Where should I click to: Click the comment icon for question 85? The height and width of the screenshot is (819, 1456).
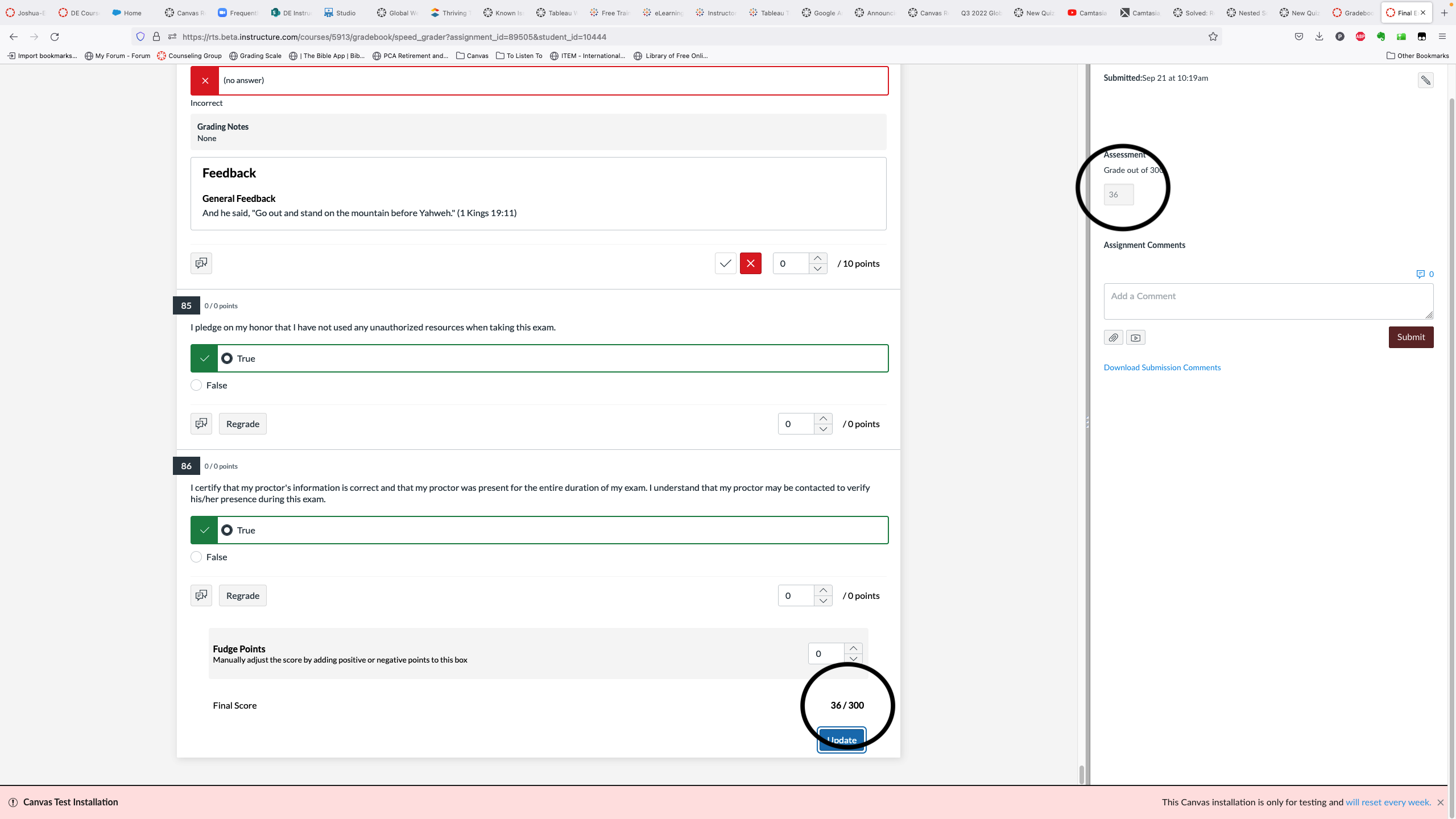pos(201,424)
